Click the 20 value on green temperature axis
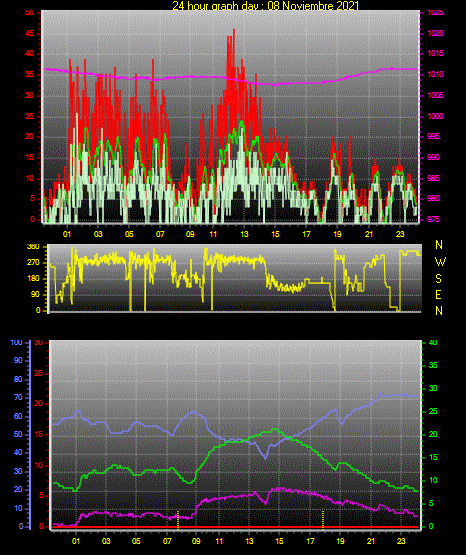 tap(433, 434)
